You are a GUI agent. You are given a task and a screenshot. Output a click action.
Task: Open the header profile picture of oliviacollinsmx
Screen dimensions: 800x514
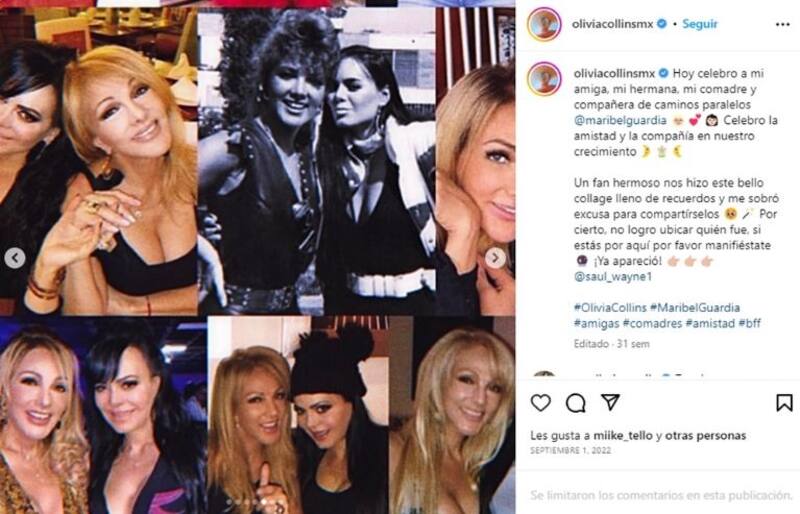pos(544,24)
